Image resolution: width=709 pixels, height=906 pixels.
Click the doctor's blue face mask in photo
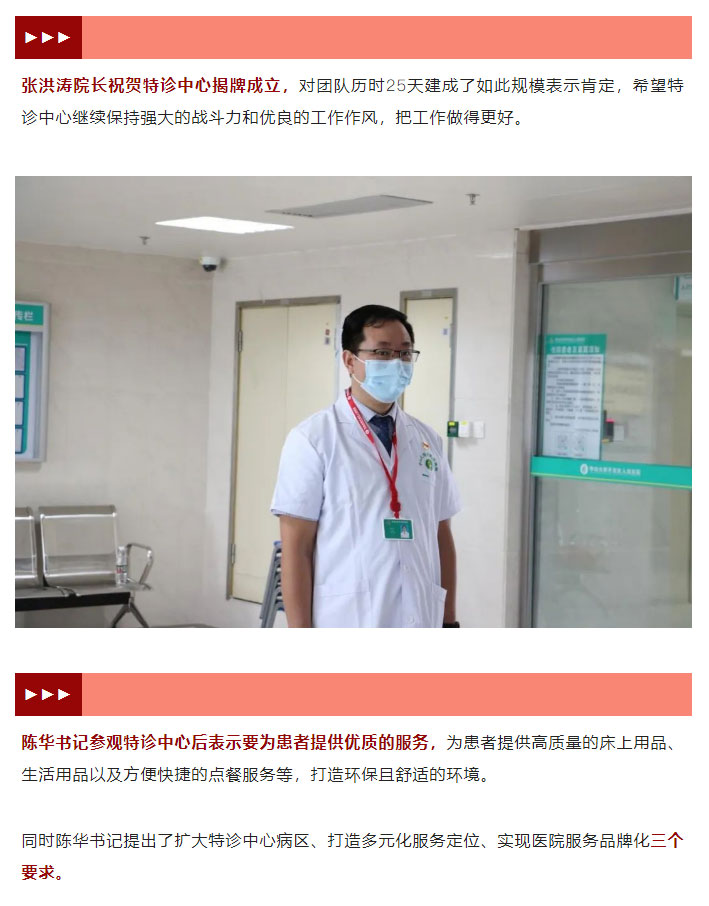(383, 378)
